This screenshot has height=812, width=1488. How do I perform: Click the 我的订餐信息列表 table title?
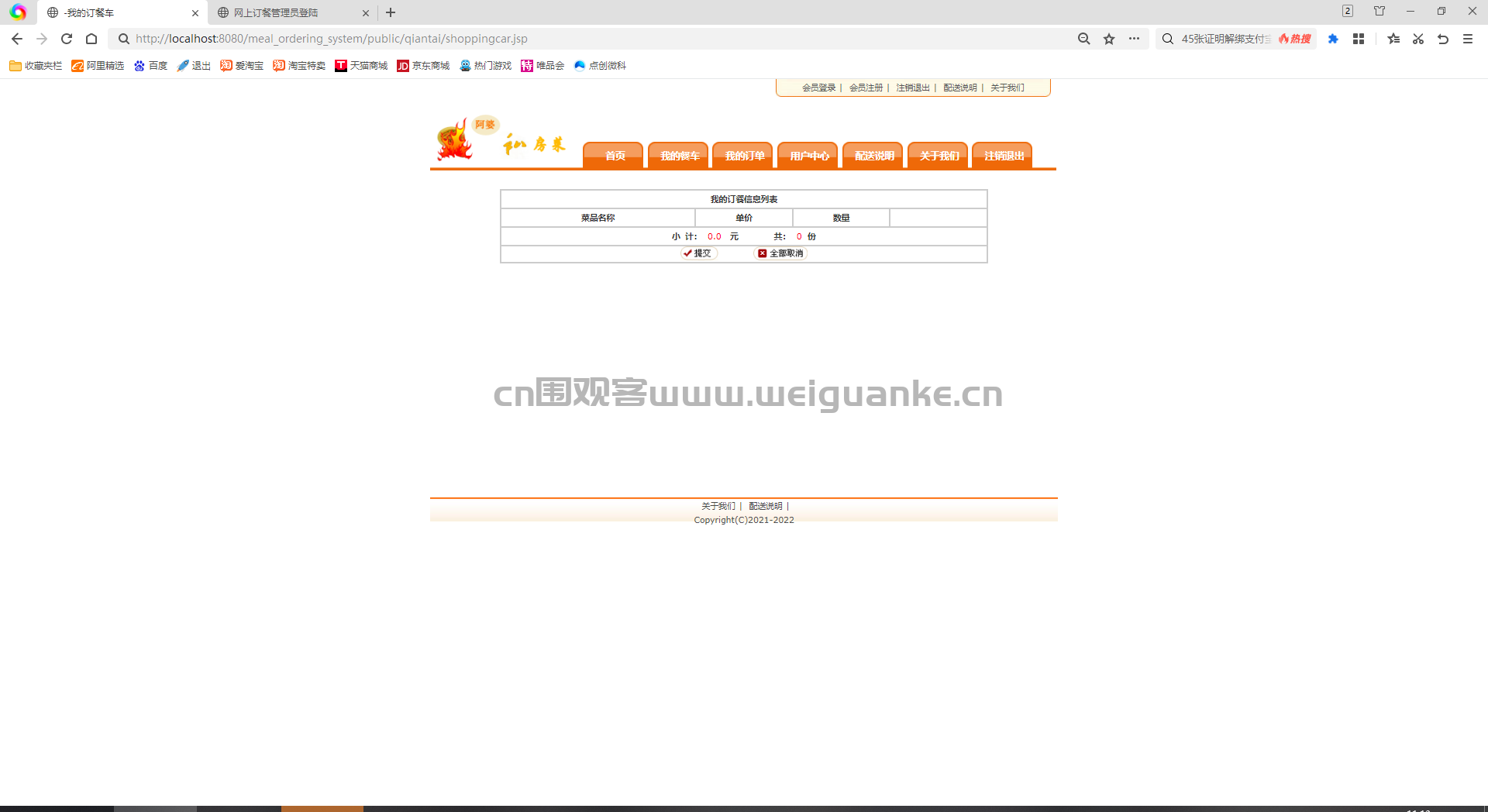(x=744, y=199)
